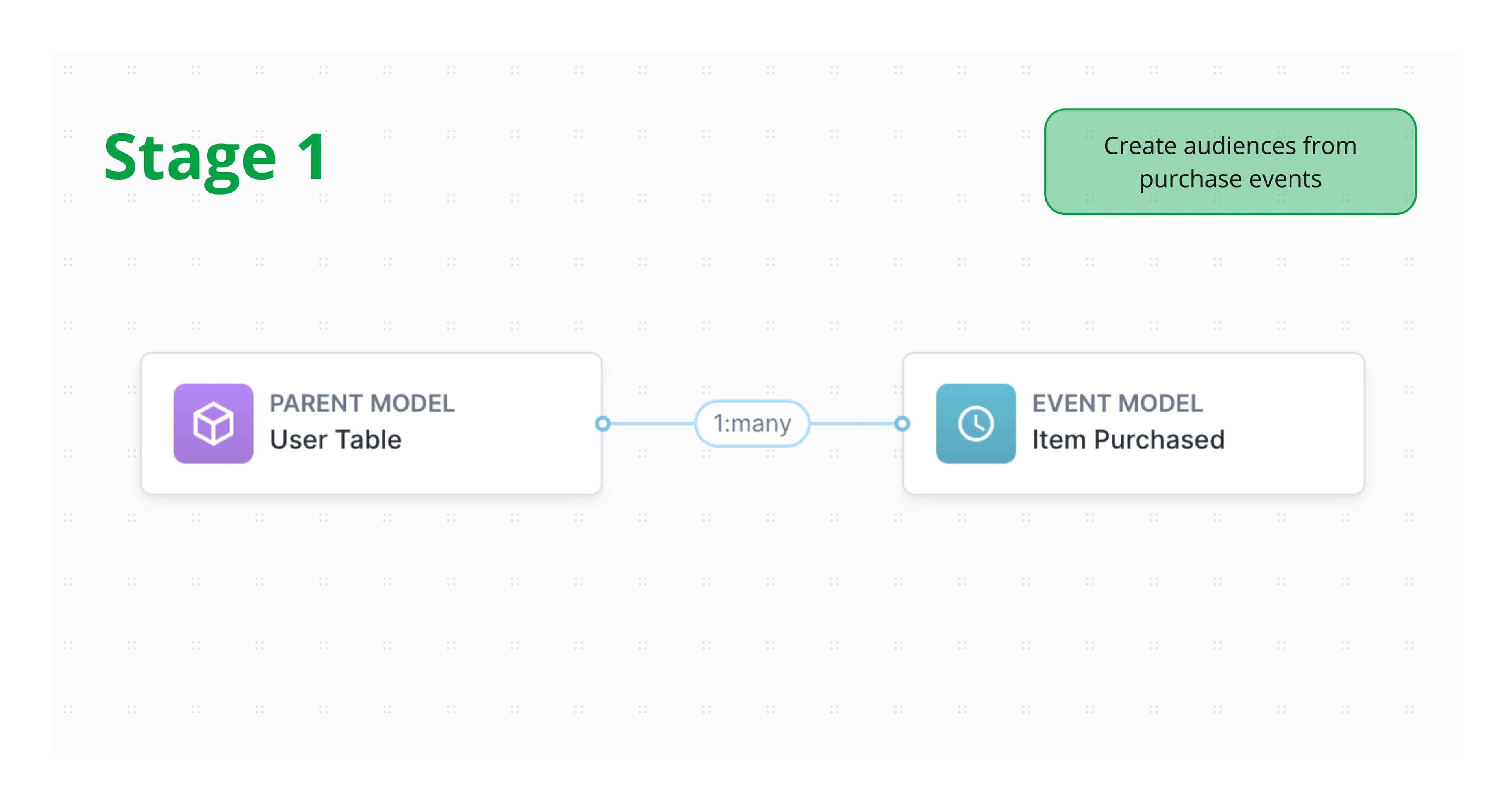1512x806 pixels.
Task: Click the green Create audiences callout box
Action: click(x=1230, y=162)
